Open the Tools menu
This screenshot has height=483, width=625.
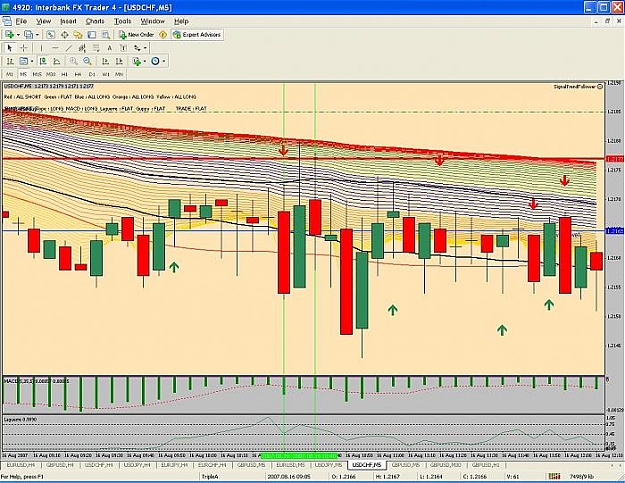(122, 21)
